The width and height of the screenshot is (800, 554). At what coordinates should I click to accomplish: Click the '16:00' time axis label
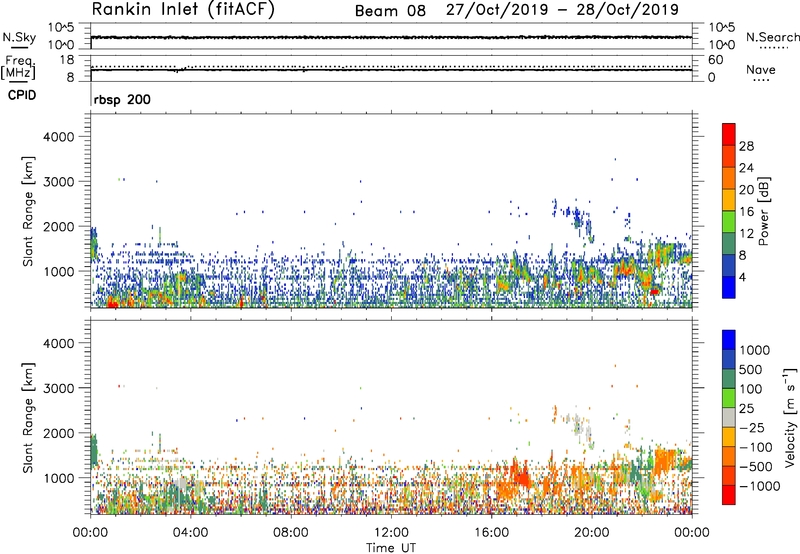pyautogui.click(x=491, y=533)
